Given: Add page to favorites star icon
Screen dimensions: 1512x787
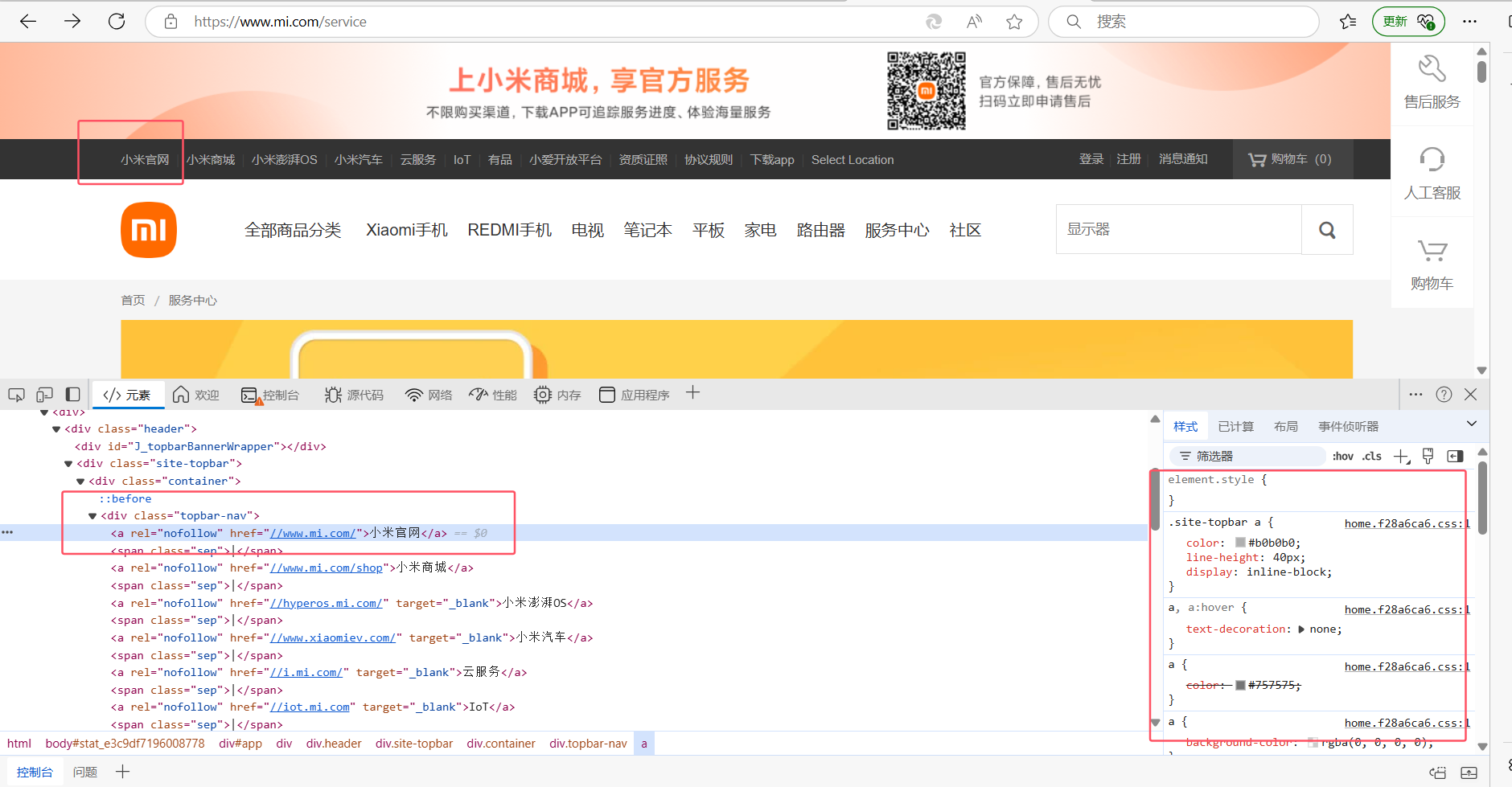Looking at the screenshot, I should [1014, 22].
